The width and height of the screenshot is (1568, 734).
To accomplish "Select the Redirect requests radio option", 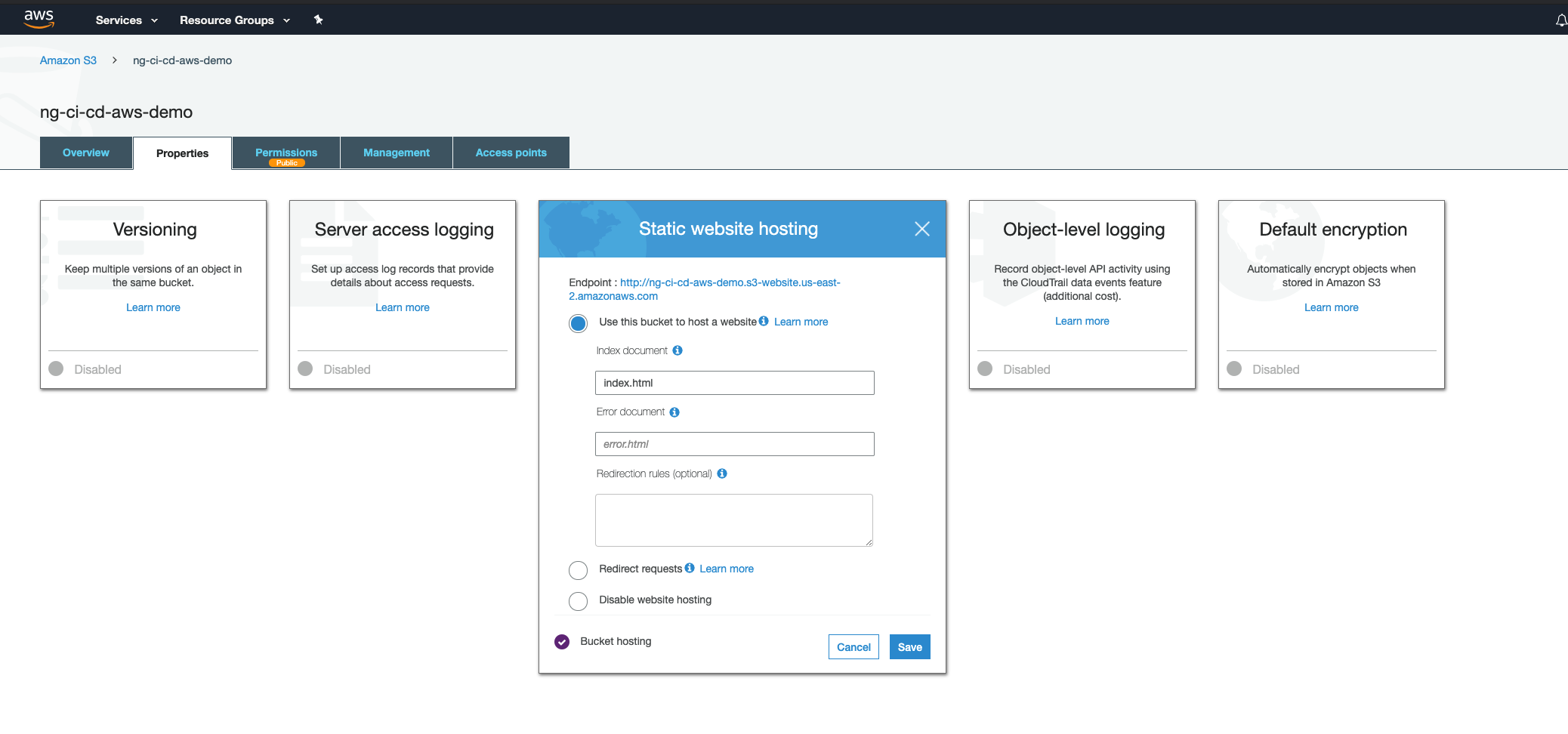I will point(578,570).
